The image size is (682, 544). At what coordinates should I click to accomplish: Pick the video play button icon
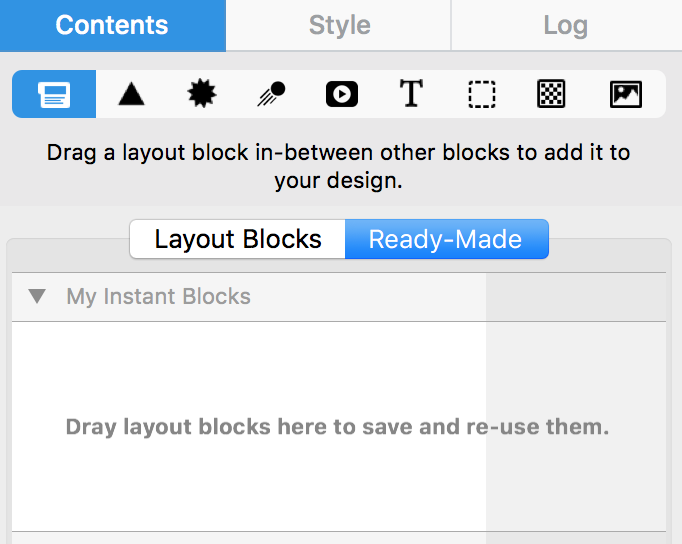coord(342,94)
